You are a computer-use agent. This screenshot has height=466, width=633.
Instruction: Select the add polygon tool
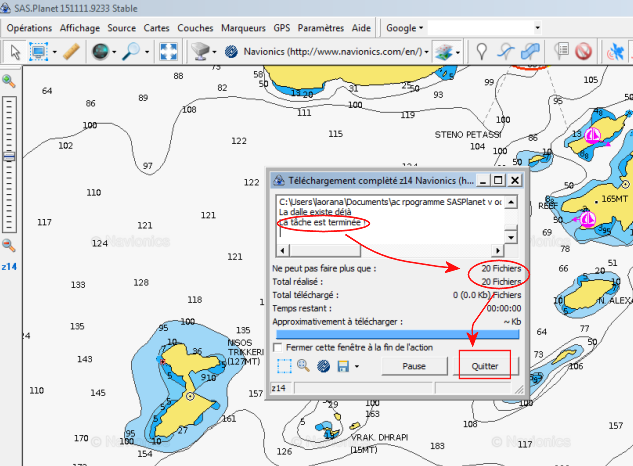(530, 52)
